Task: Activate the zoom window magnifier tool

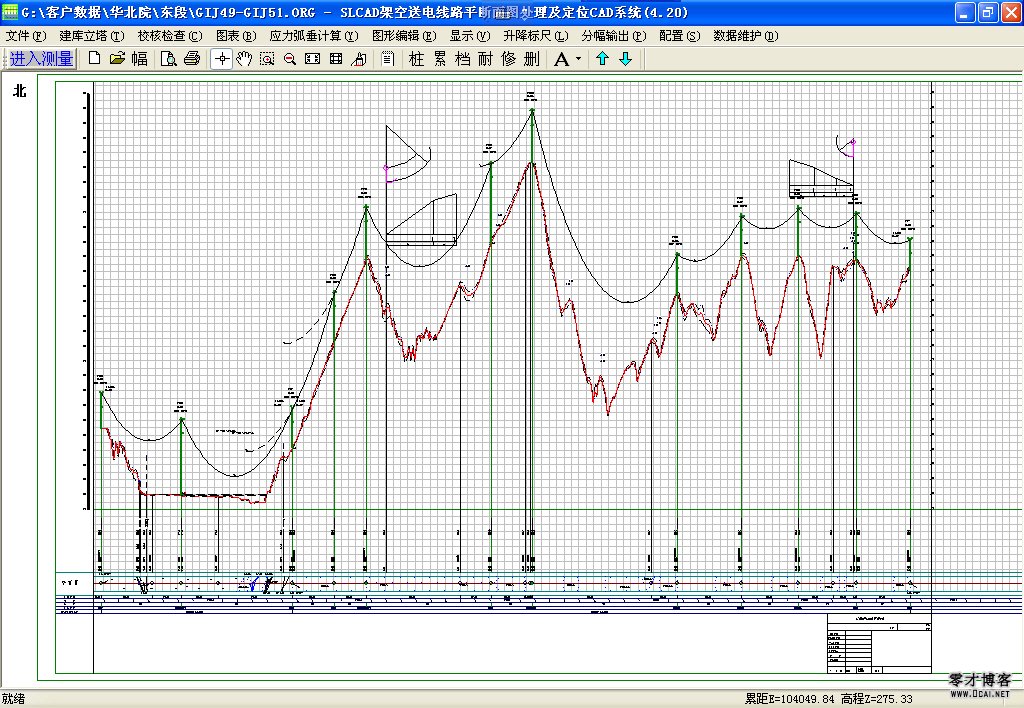Action: [267, 59]
